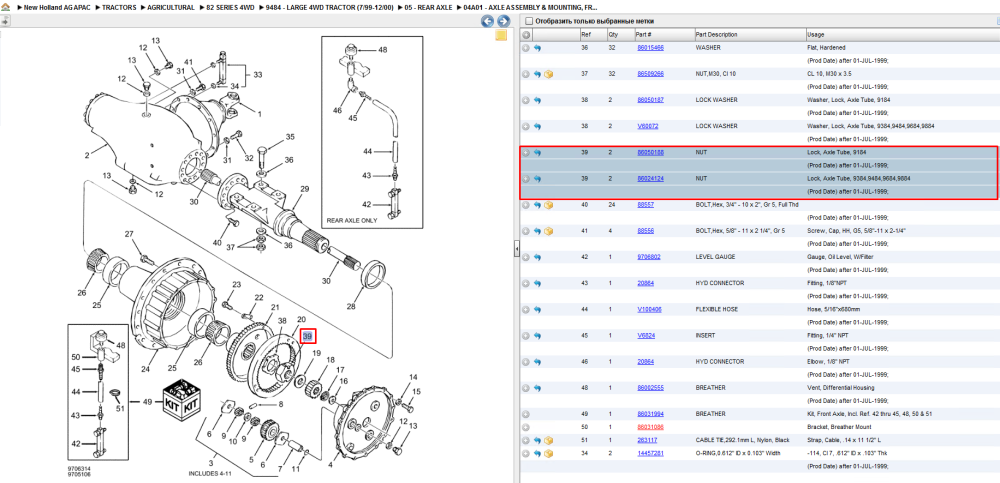Toggle 'Отобразить только выбранные метки' checkbox

[x=529, y=21]
